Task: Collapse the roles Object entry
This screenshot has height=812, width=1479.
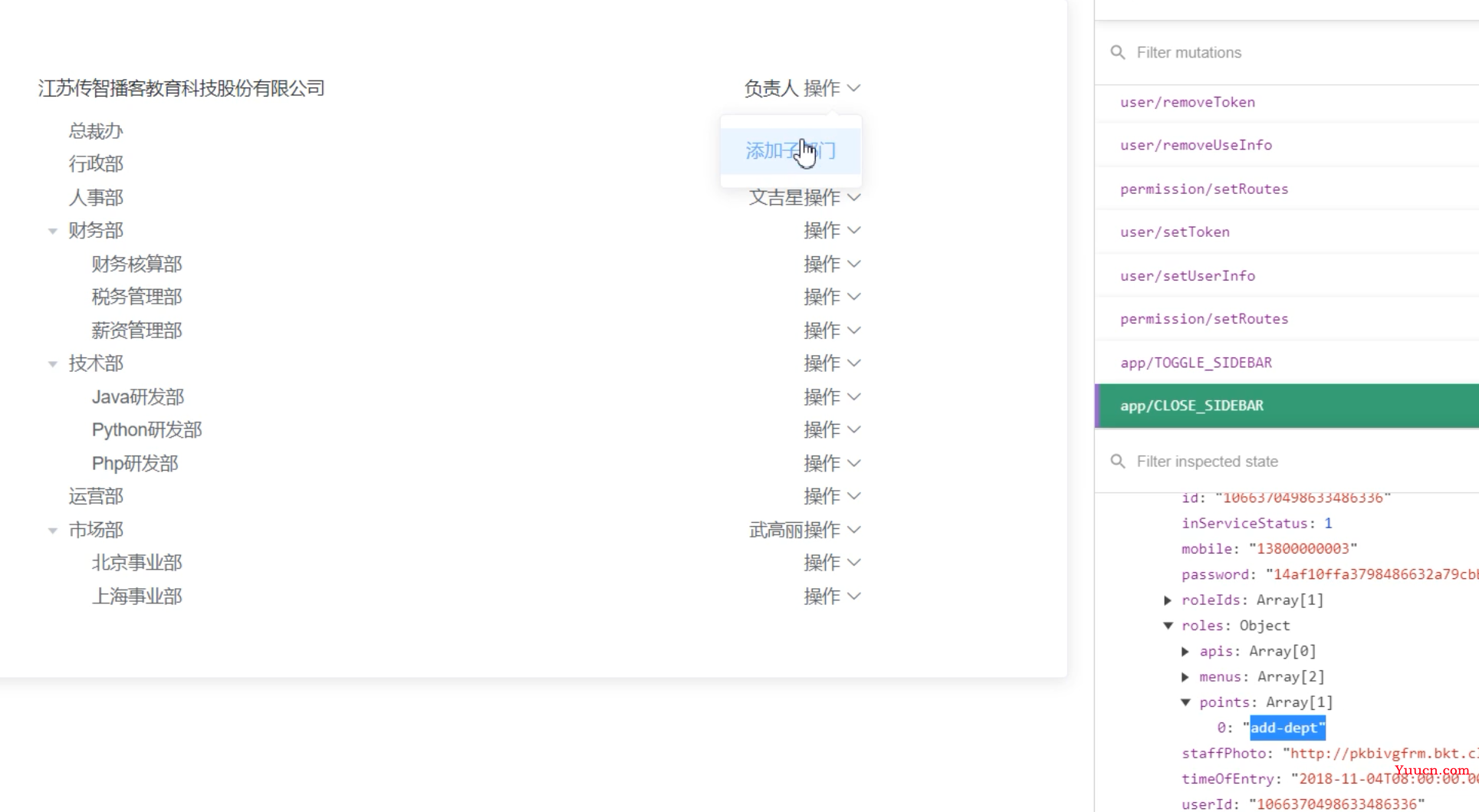Action: coord(1168,626)
